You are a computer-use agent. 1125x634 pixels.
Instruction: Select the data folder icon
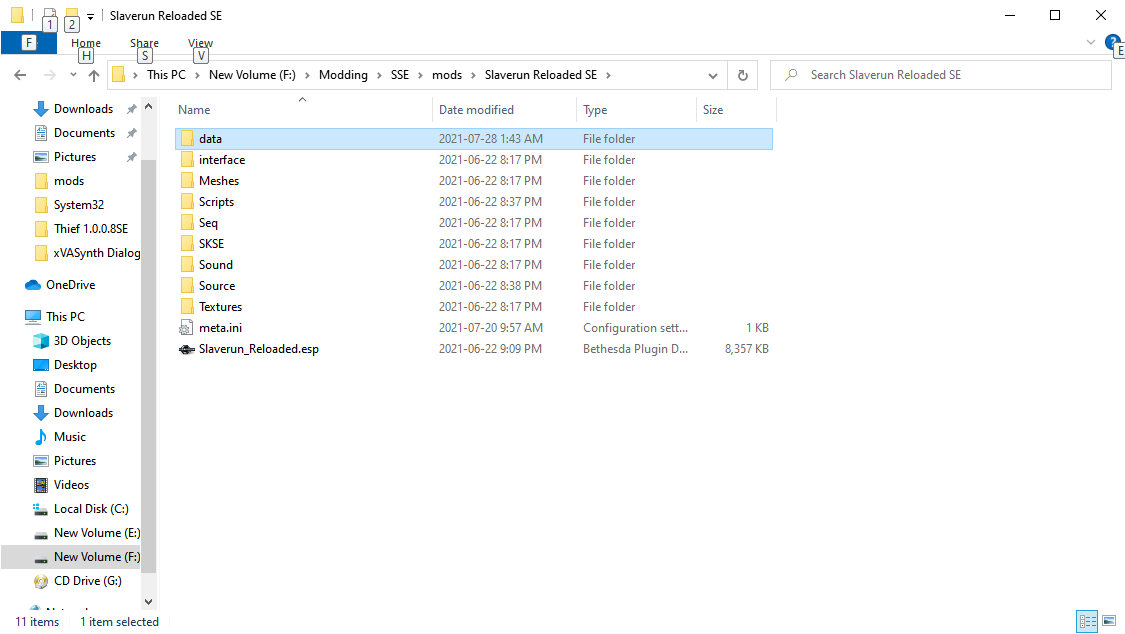[187, 138]
